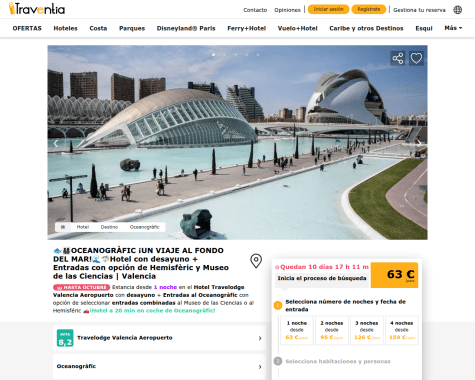The width and height of the screenshot is (475, 380).
Task: Open Costa menu item
Action: coord(98,28)
